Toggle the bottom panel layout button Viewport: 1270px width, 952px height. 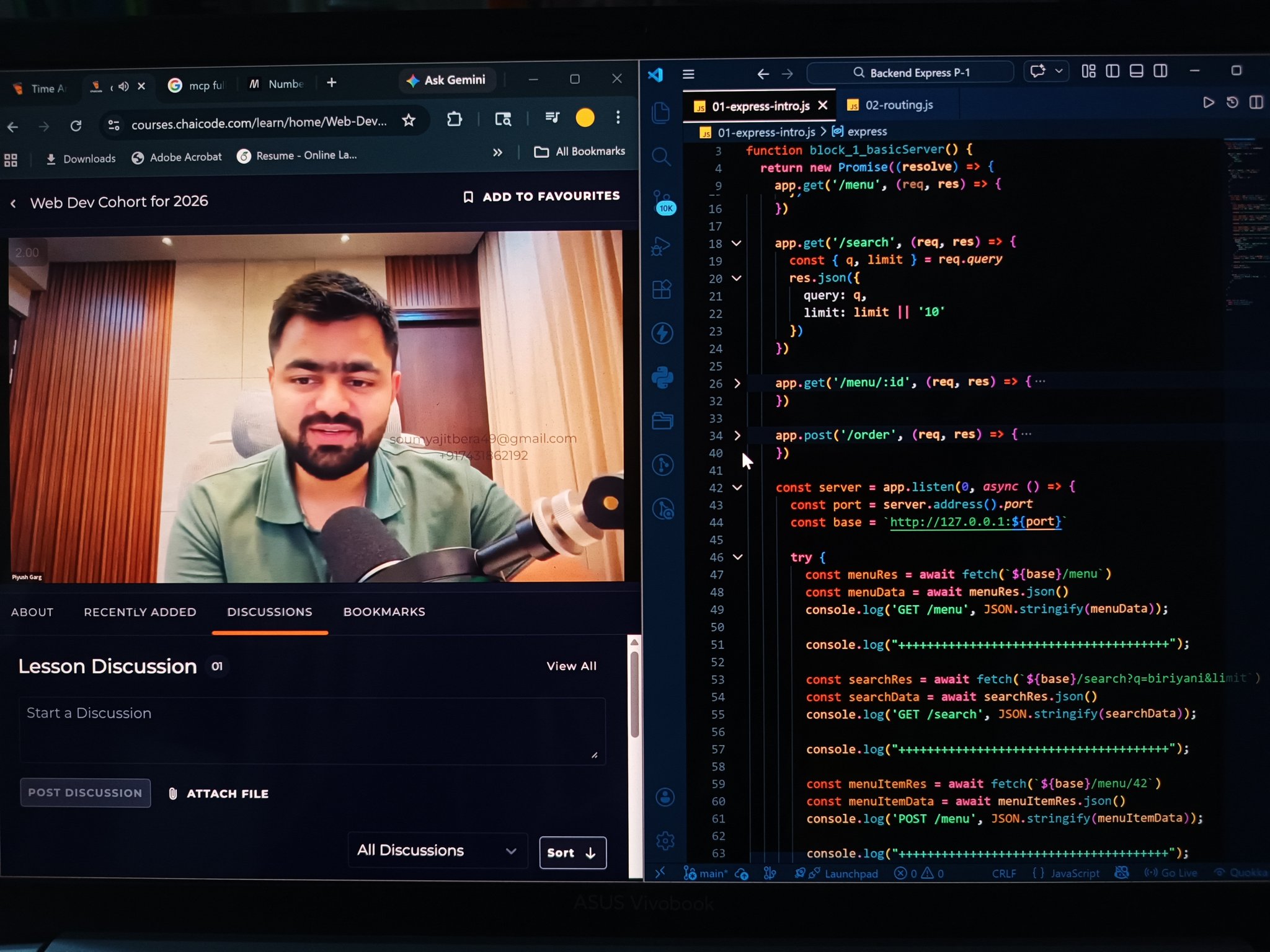1136,71
